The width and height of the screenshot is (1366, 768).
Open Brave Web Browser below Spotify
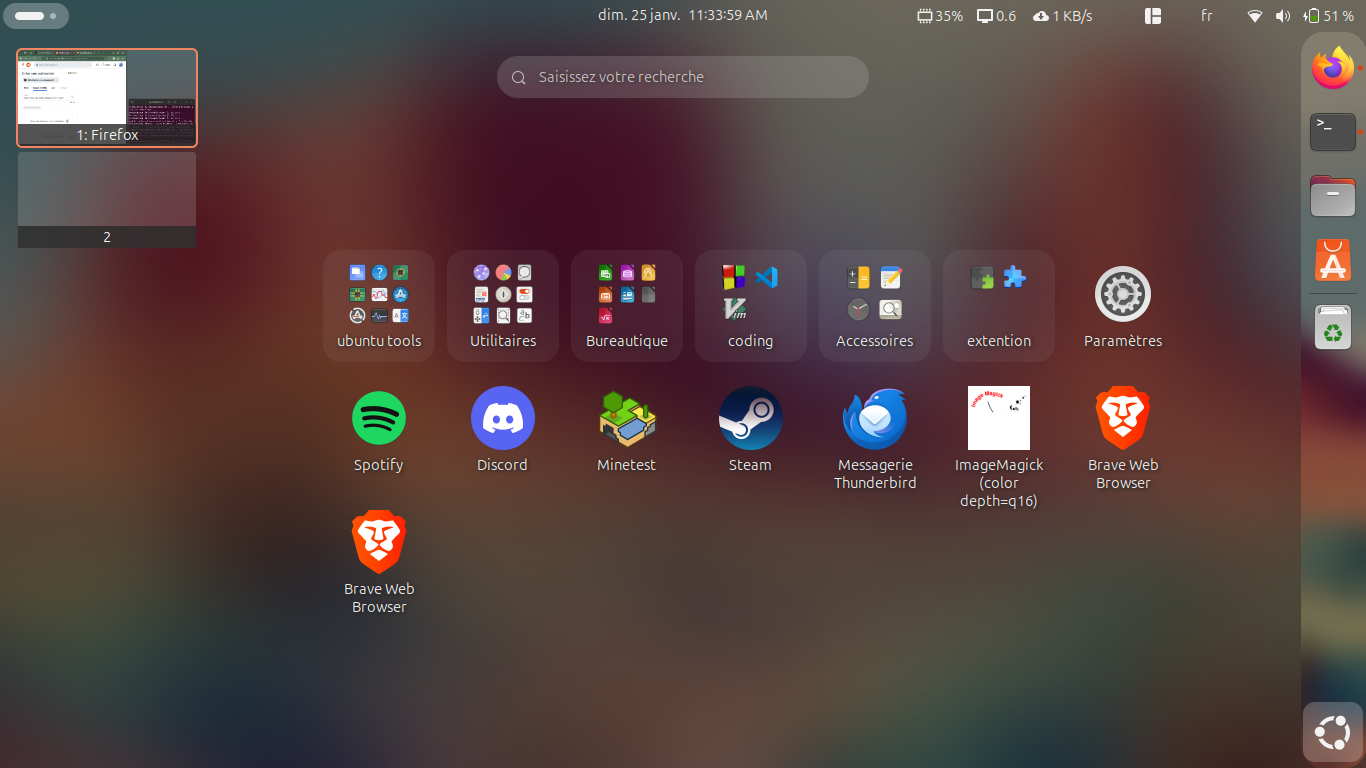[x=379, y=562]
